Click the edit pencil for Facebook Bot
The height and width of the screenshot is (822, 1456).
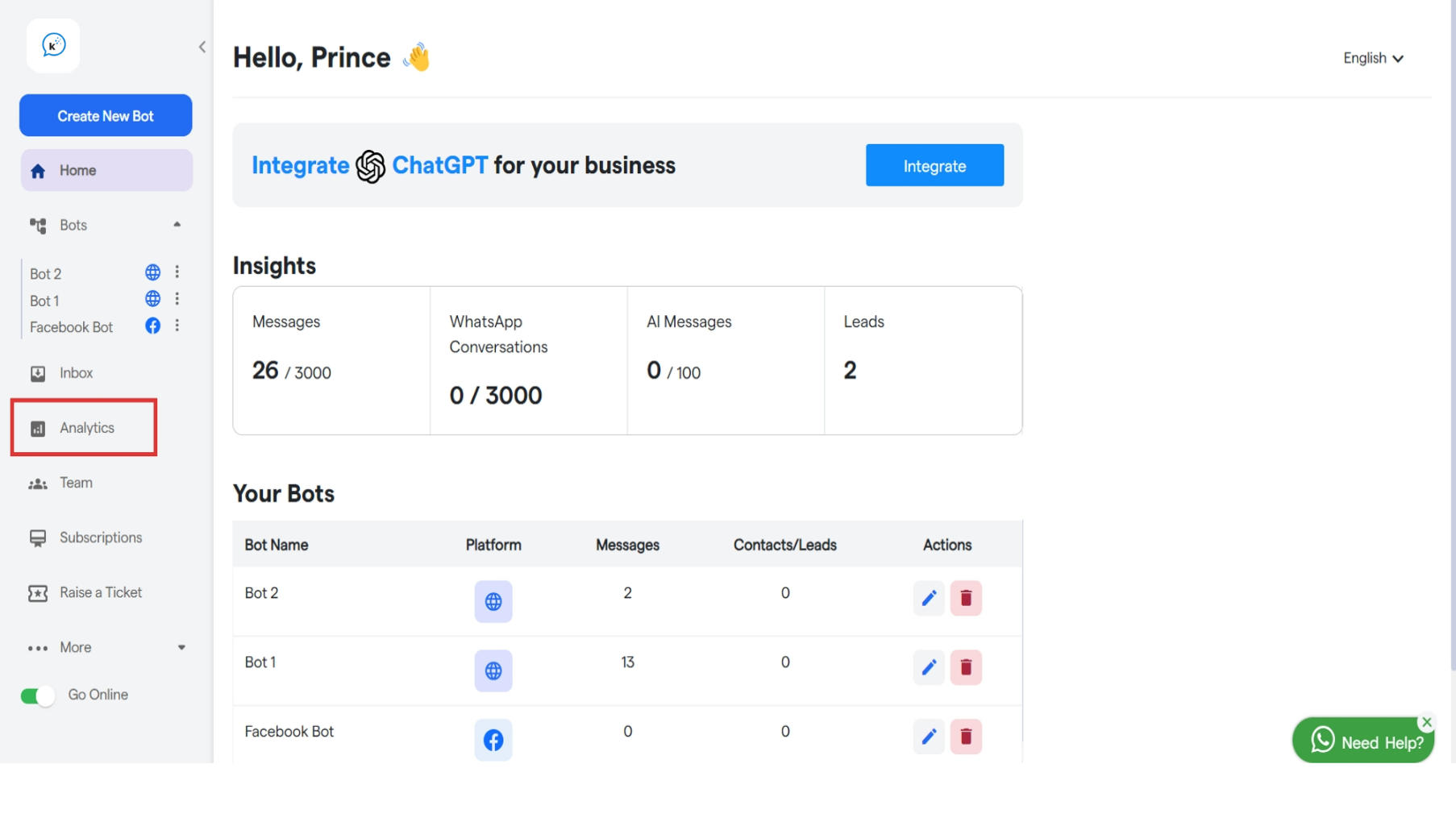929,737
